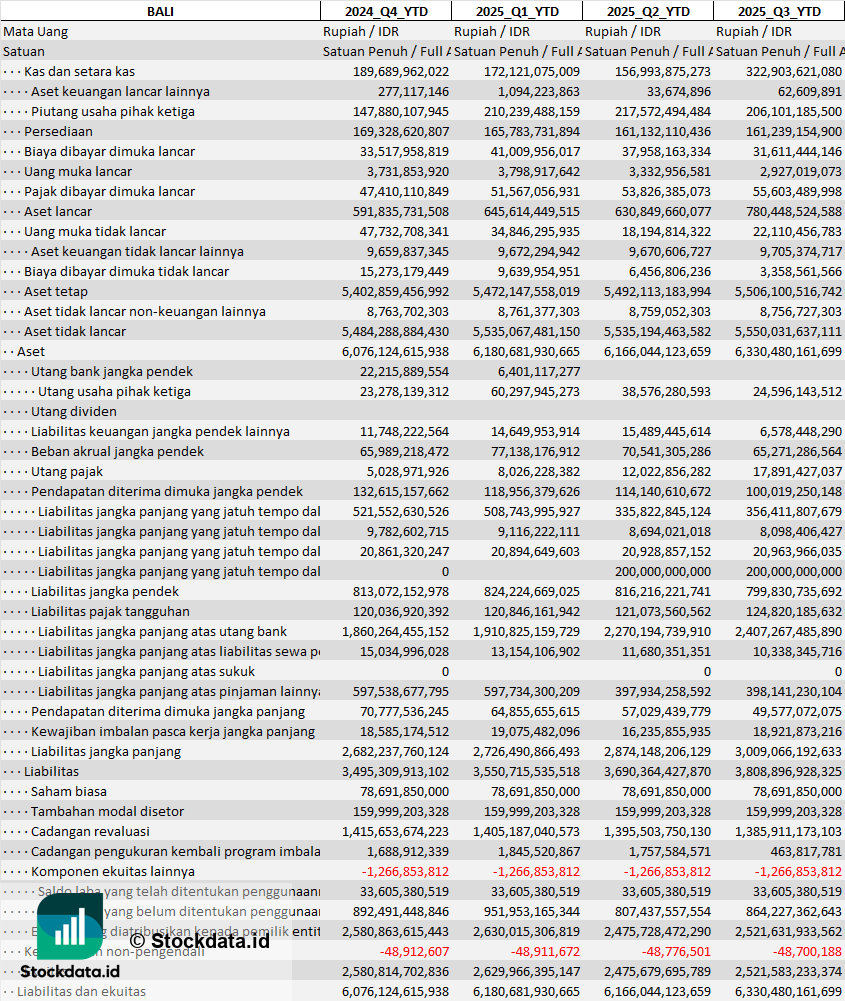Image resolution: width=845 pixels, height=1001 pixels.
Task: Click the Aset tetap row label
Action: point(56,292)
